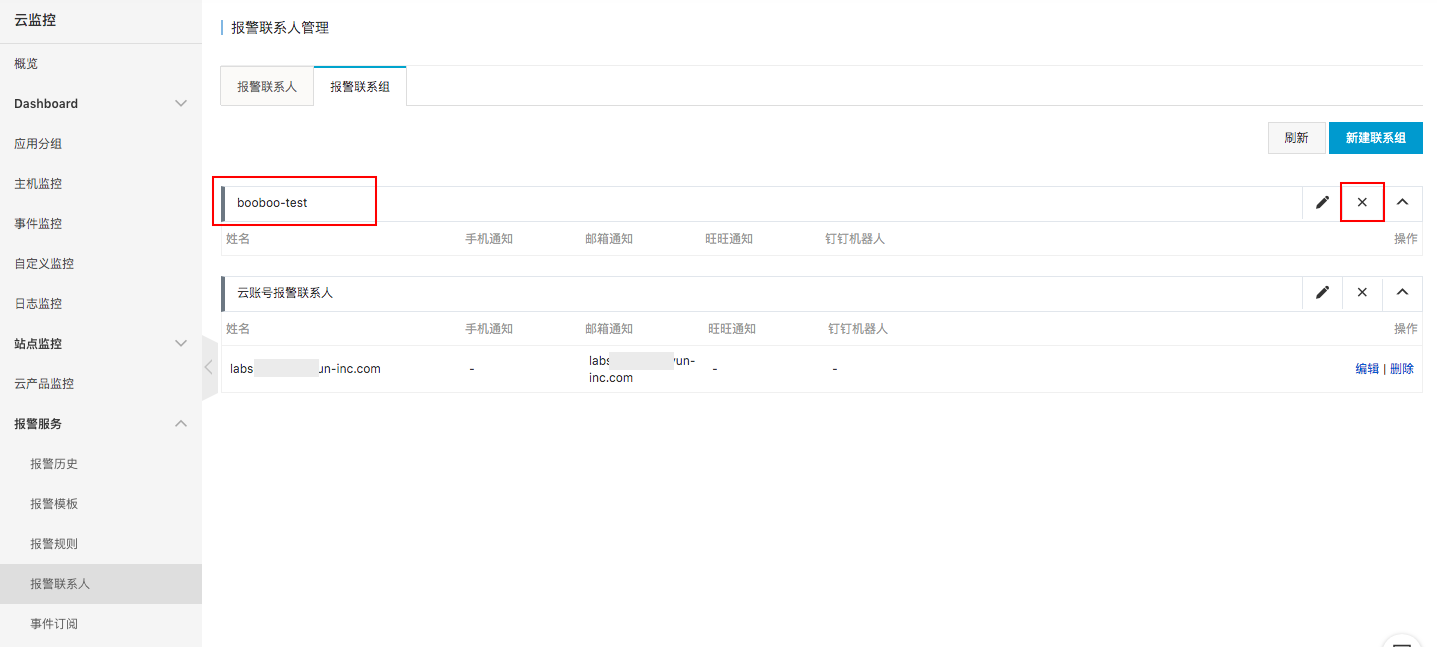Click the 新建联系组 button
The width and height of the screenshot is (1437, 647).
click(x=1375, y=138)
